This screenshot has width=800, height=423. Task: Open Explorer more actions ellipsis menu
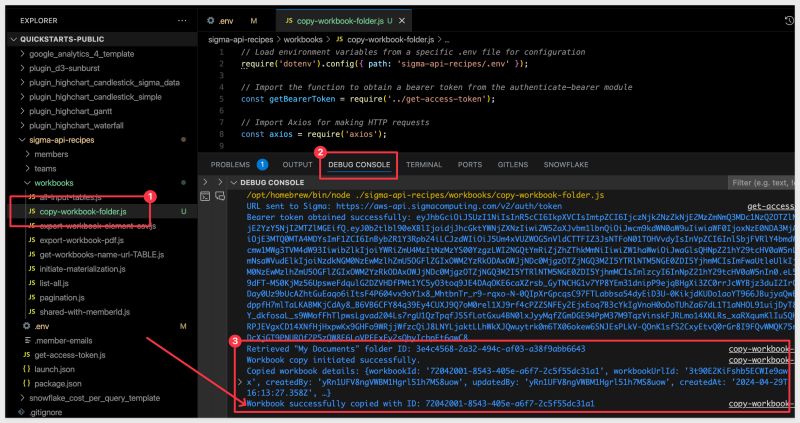[182, 20]
